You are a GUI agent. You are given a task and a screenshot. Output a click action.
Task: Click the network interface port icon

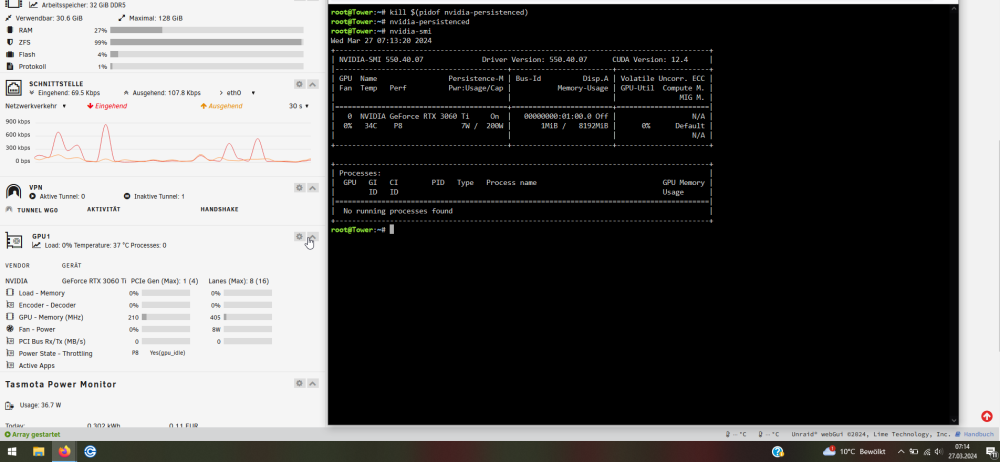tap(14, 88)
